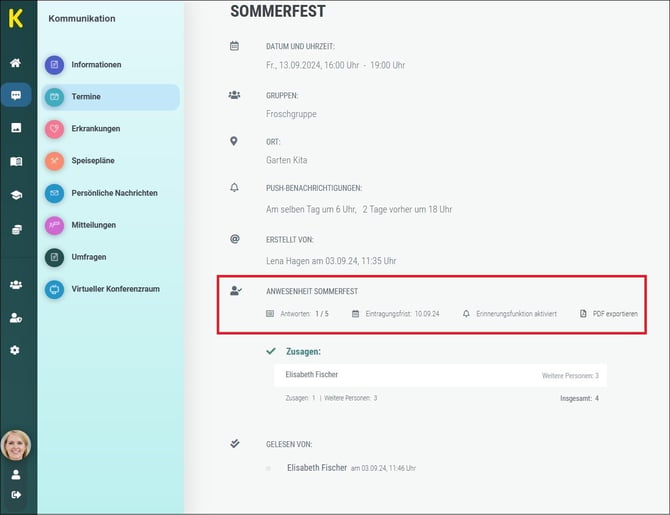Select the chat bubble communication icon
Image resolution: width=670 pixels, height=515 pixels.
pyautogui.click(x=16, y=95)
